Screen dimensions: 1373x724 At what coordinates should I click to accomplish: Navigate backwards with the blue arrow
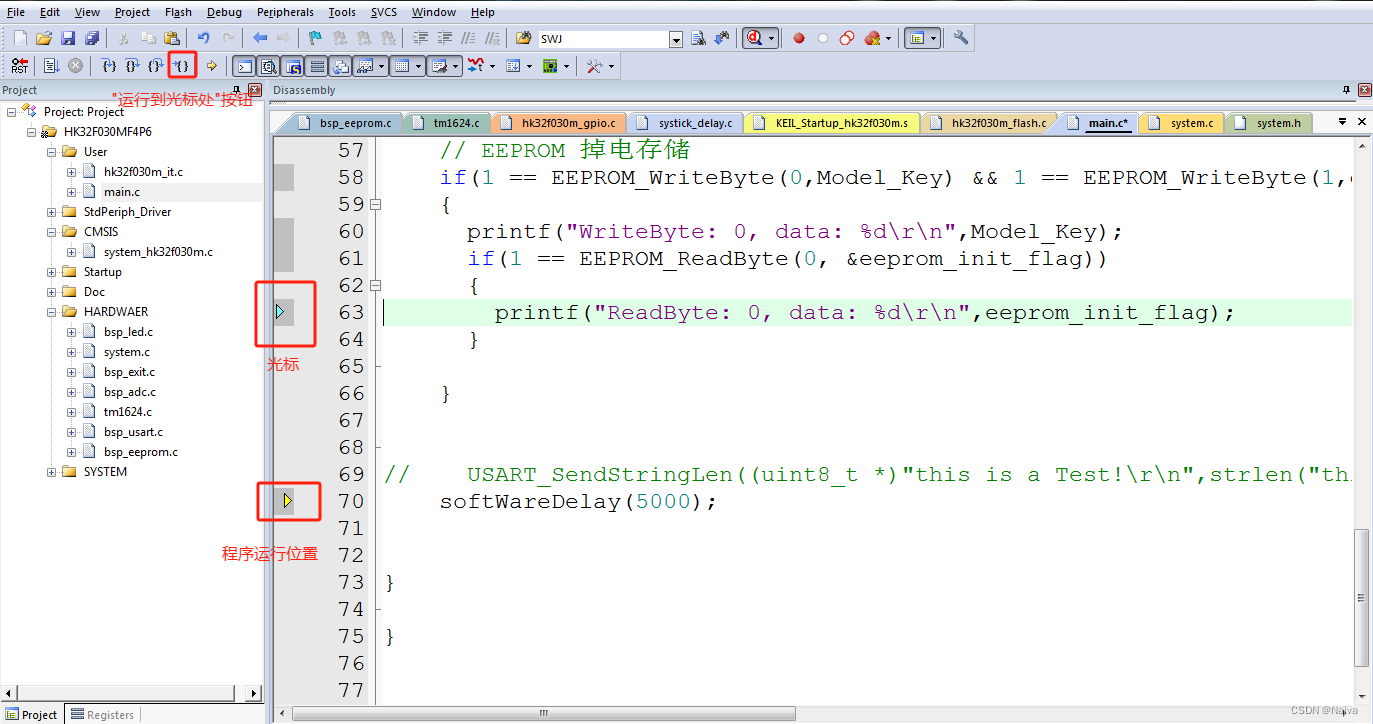coord(260,38)
